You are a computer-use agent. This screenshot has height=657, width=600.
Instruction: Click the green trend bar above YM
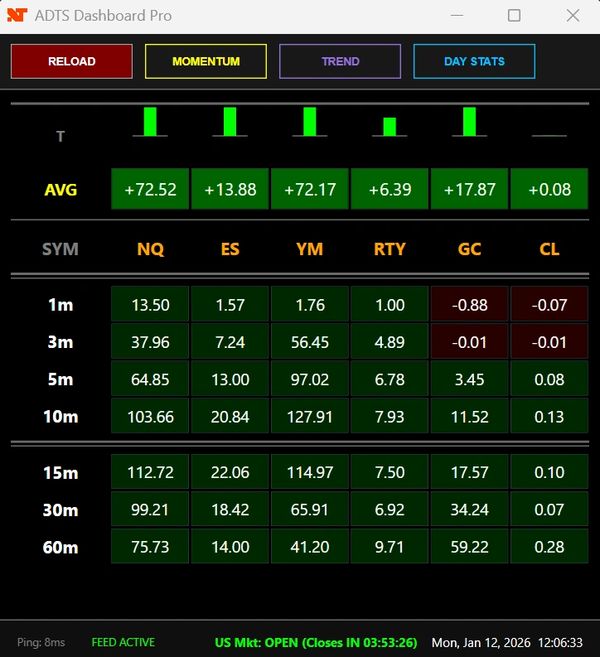tap(310, 121)
